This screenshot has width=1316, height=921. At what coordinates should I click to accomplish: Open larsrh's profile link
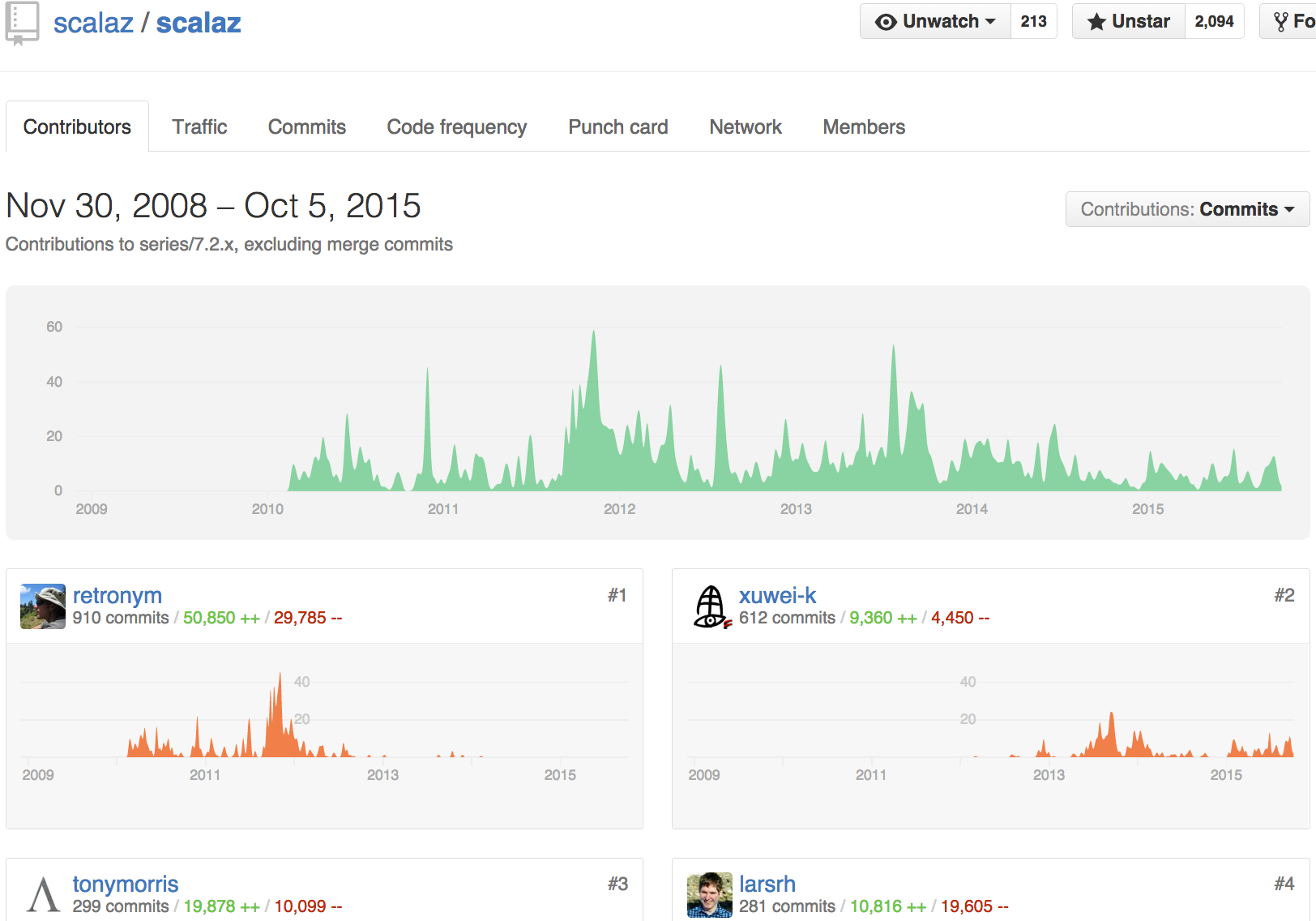pyautogui.click(x=767, y=884)
